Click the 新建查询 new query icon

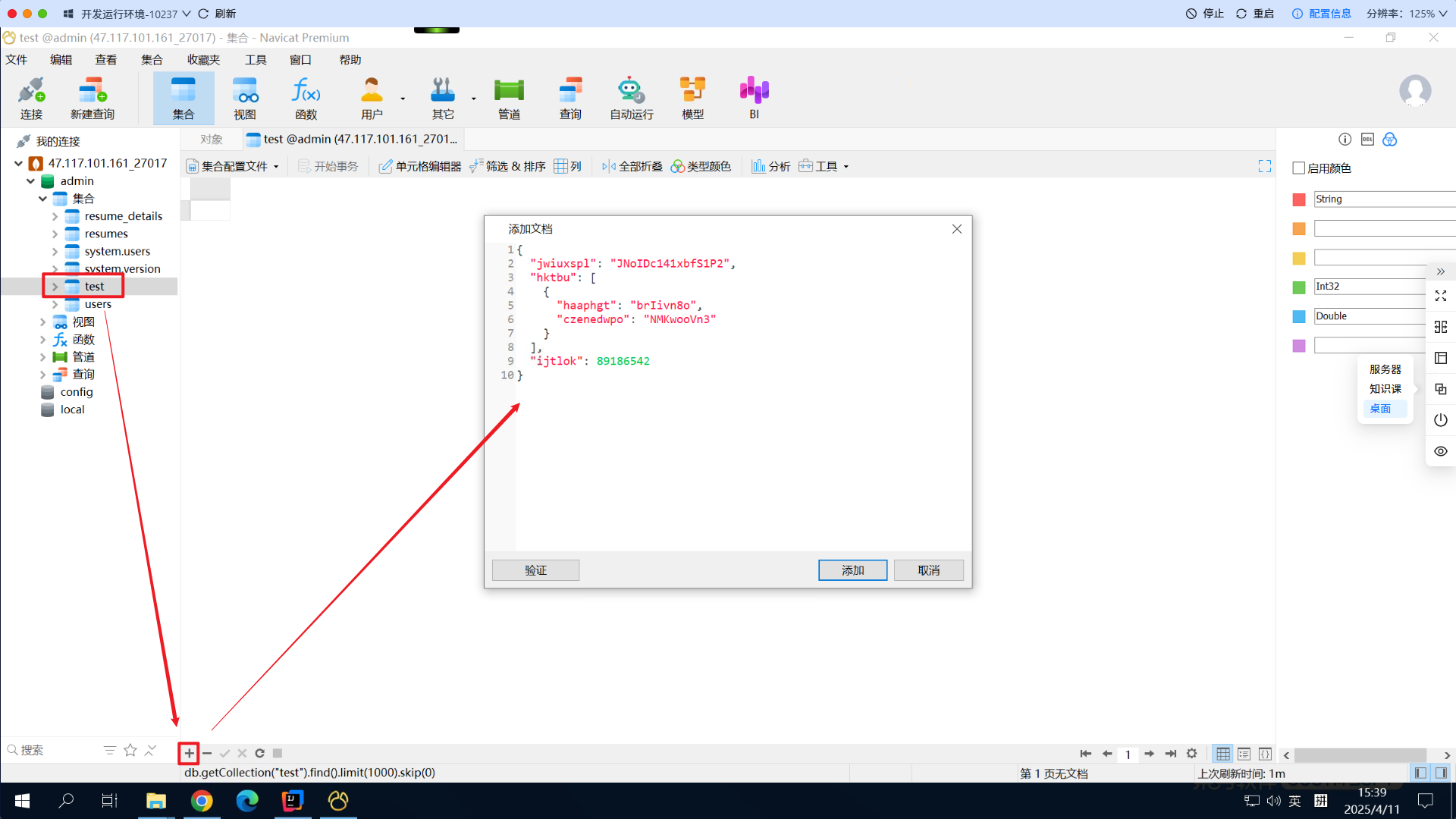[x=93, y=99]
